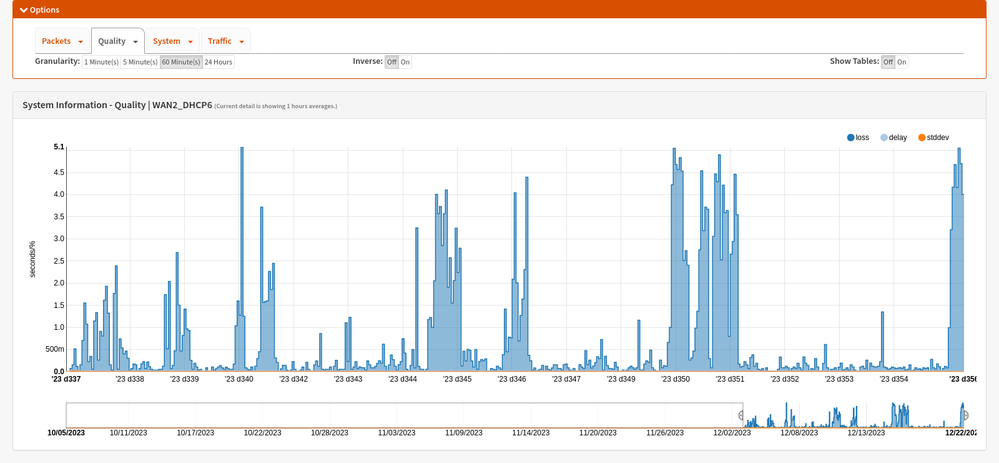Choose 24 Hours granularity
999x463 pixels.
[x=218, y=62]
